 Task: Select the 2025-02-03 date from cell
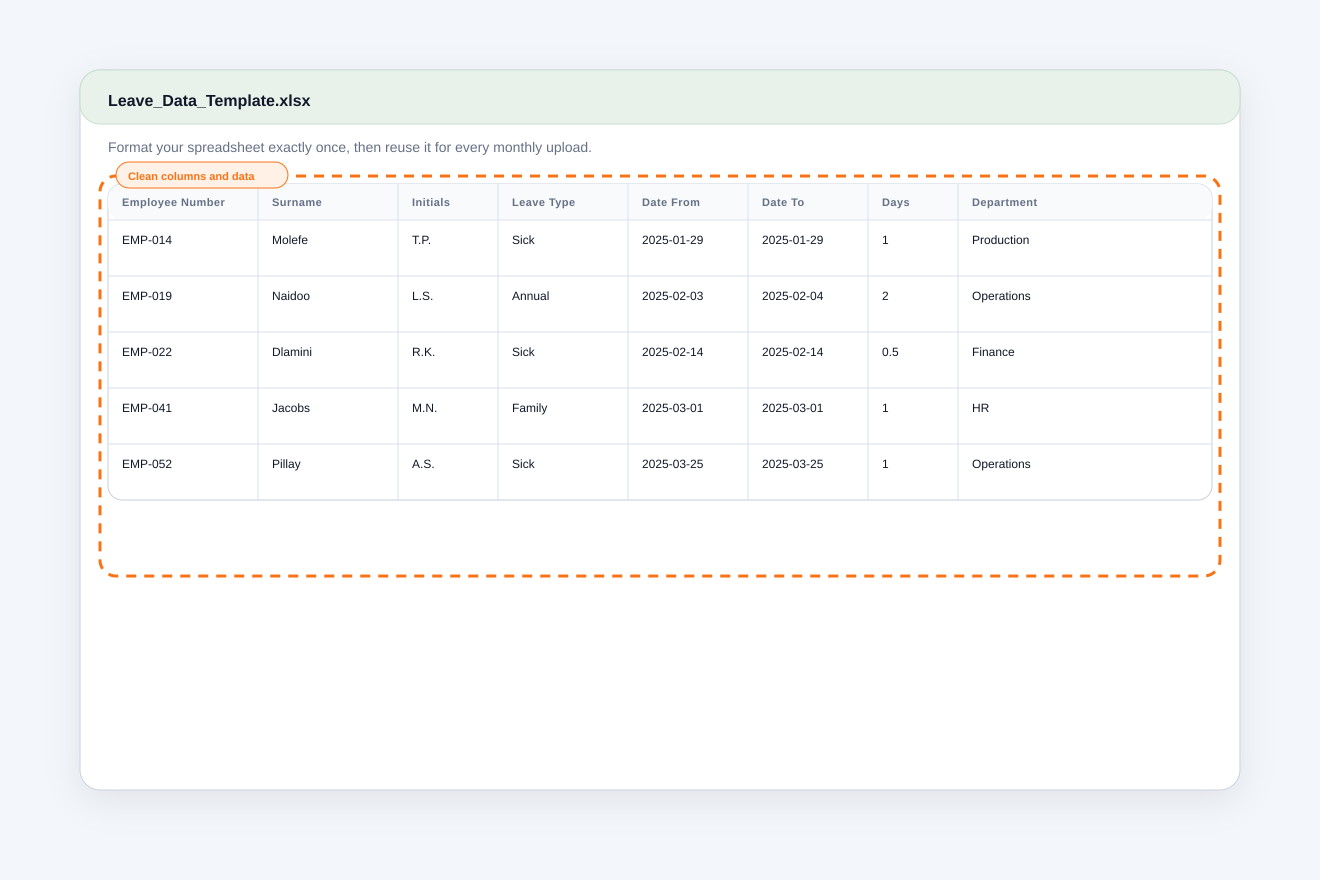pos(688,304)
